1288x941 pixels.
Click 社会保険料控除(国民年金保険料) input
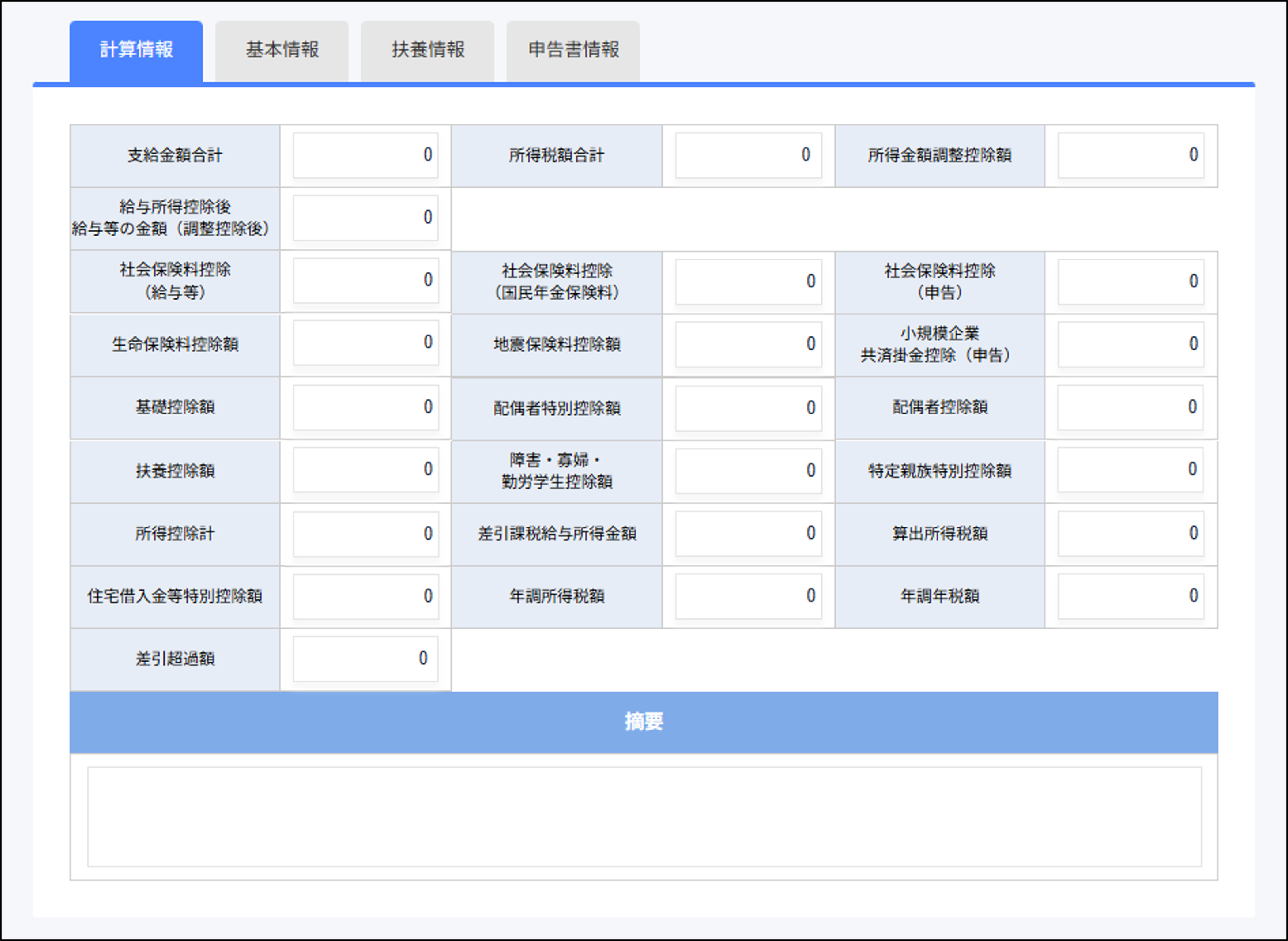pos(748,281)
